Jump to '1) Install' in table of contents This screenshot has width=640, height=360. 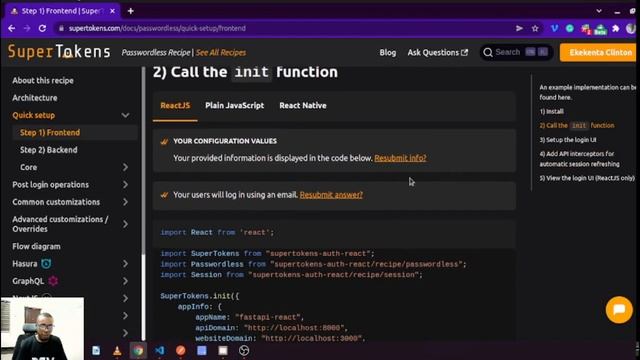click(x=551, y=111)
